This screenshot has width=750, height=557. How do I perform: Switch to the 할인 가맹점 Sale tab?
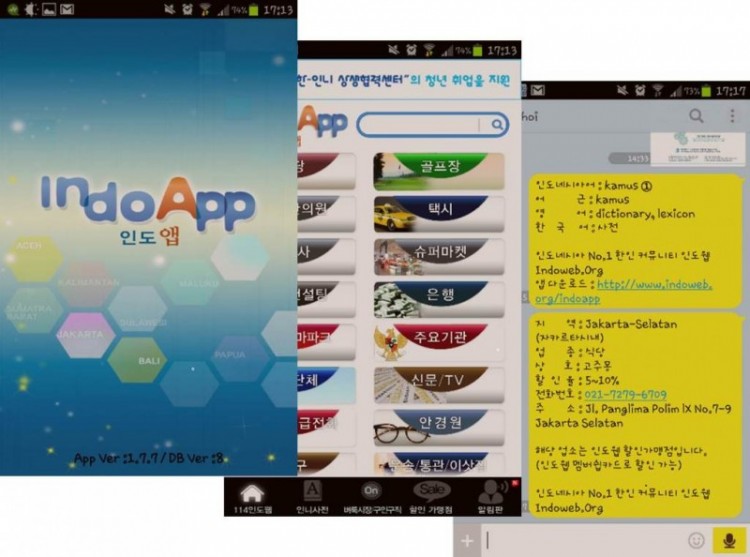coord(431,498)
